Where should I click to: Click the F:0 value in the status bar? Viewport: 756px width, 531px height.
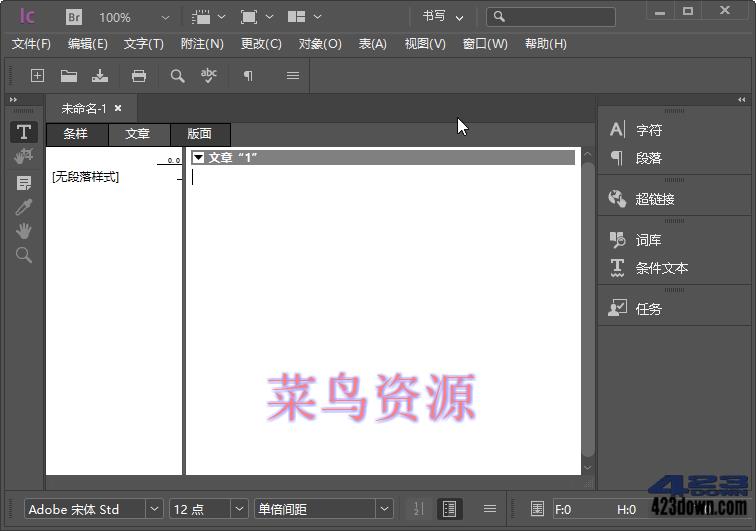[x=563, y=509]
